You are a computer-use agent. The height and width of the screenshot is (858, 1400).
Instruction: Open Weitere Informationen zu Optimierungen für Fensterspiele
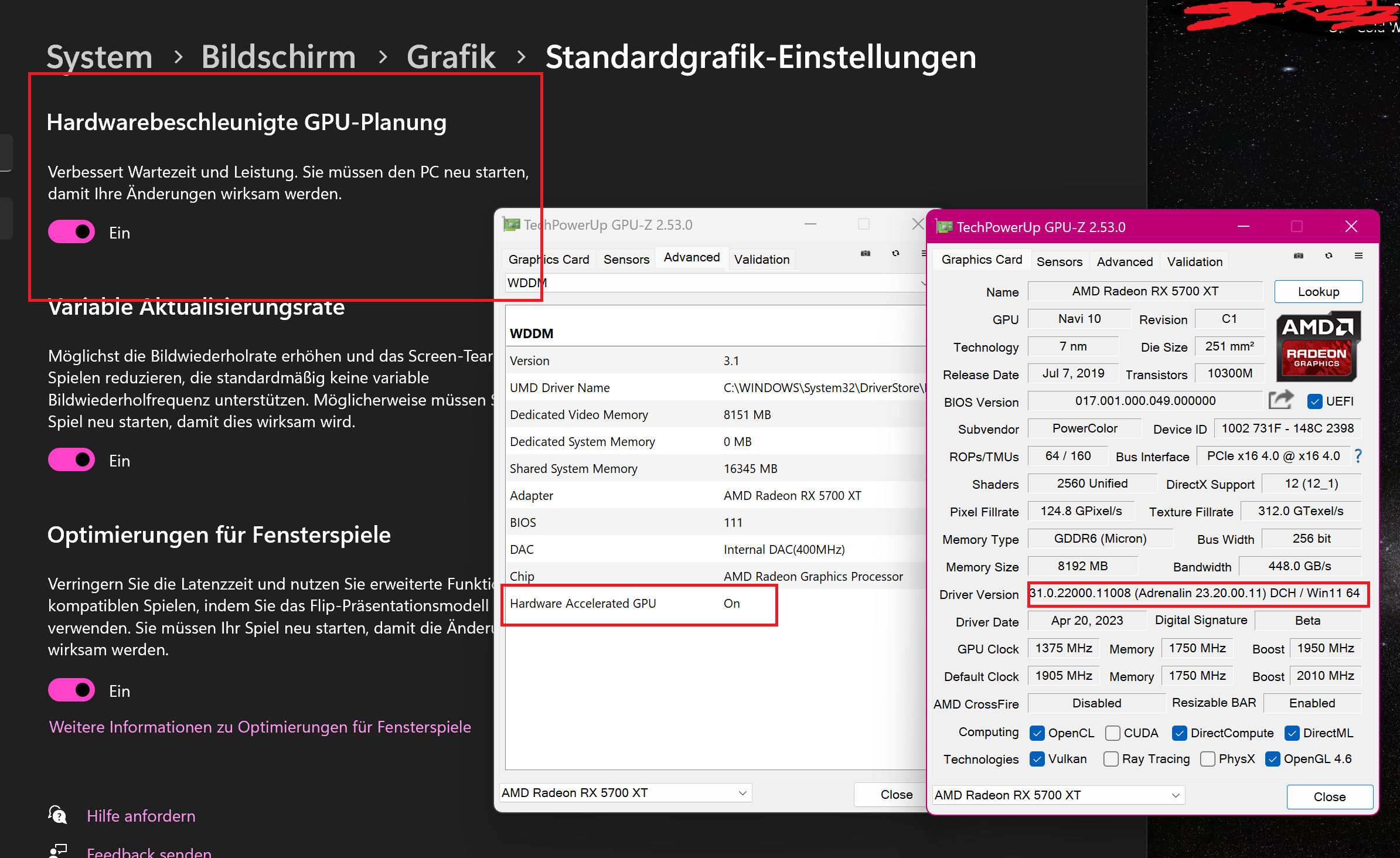pyautogui.click(x=260, y=727)
